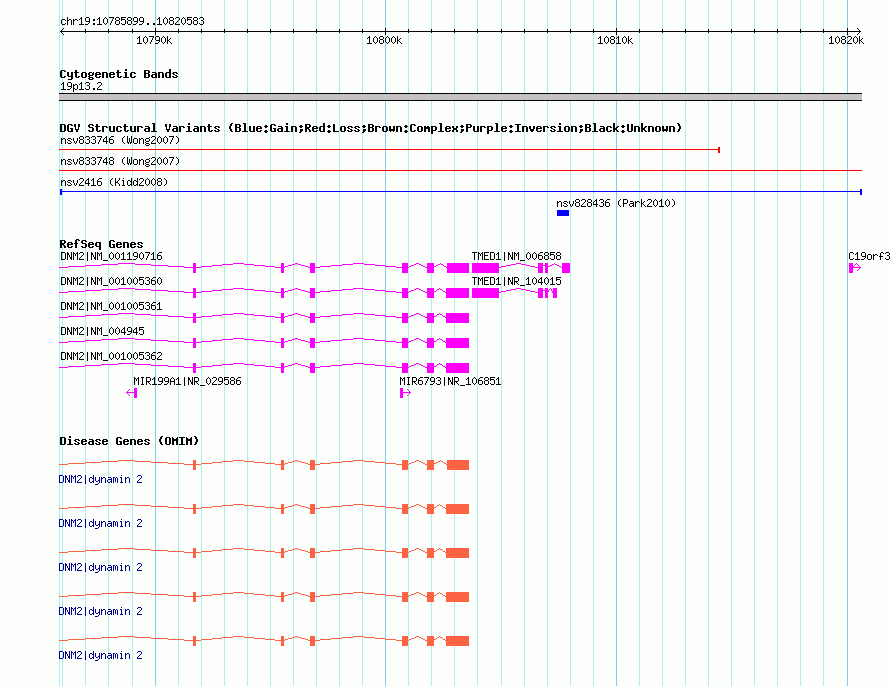Open the nsv828436 (Park2010) variant label
Image resolution: width=890 pixels, height=686 pixels.
click(x=616, y=203)
